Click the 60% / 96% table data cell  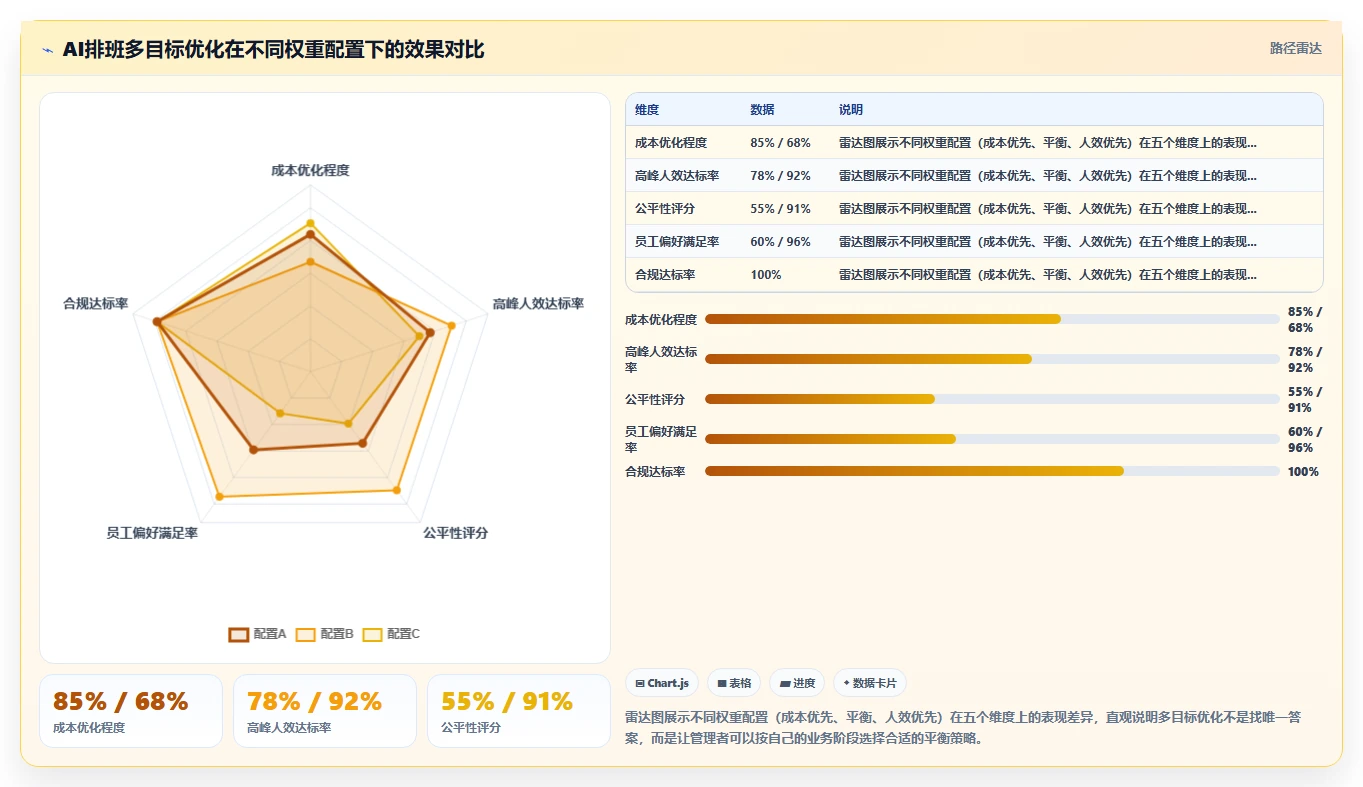[780, 242]
